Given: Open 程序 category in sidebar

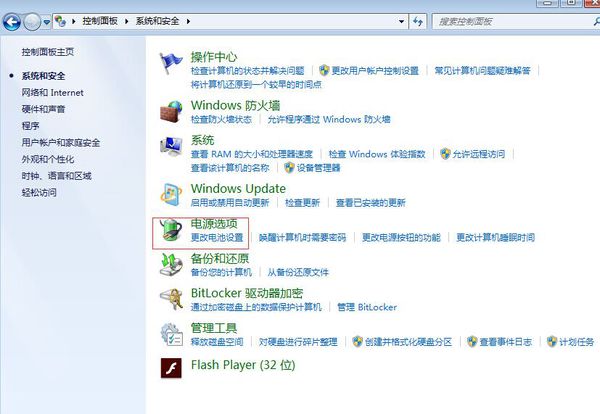Looking at the screenshot, I should coord(31,126).
